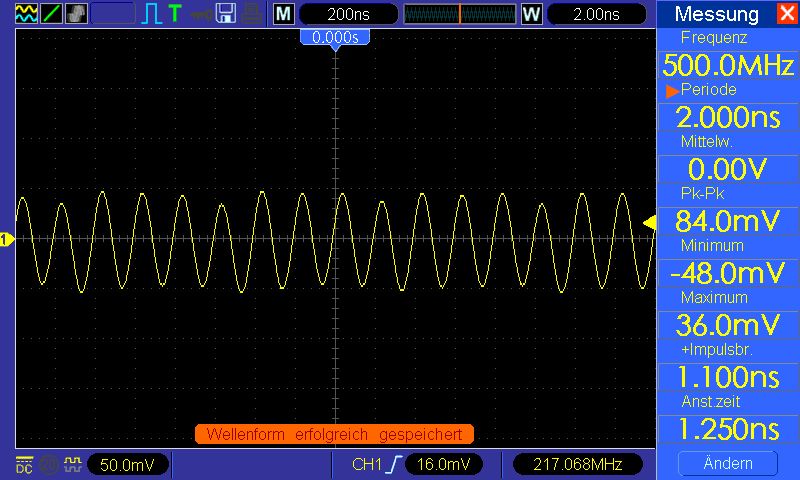Click the M main timebase icon
Screen dimensions: 800x480
(x=284, y=14)
